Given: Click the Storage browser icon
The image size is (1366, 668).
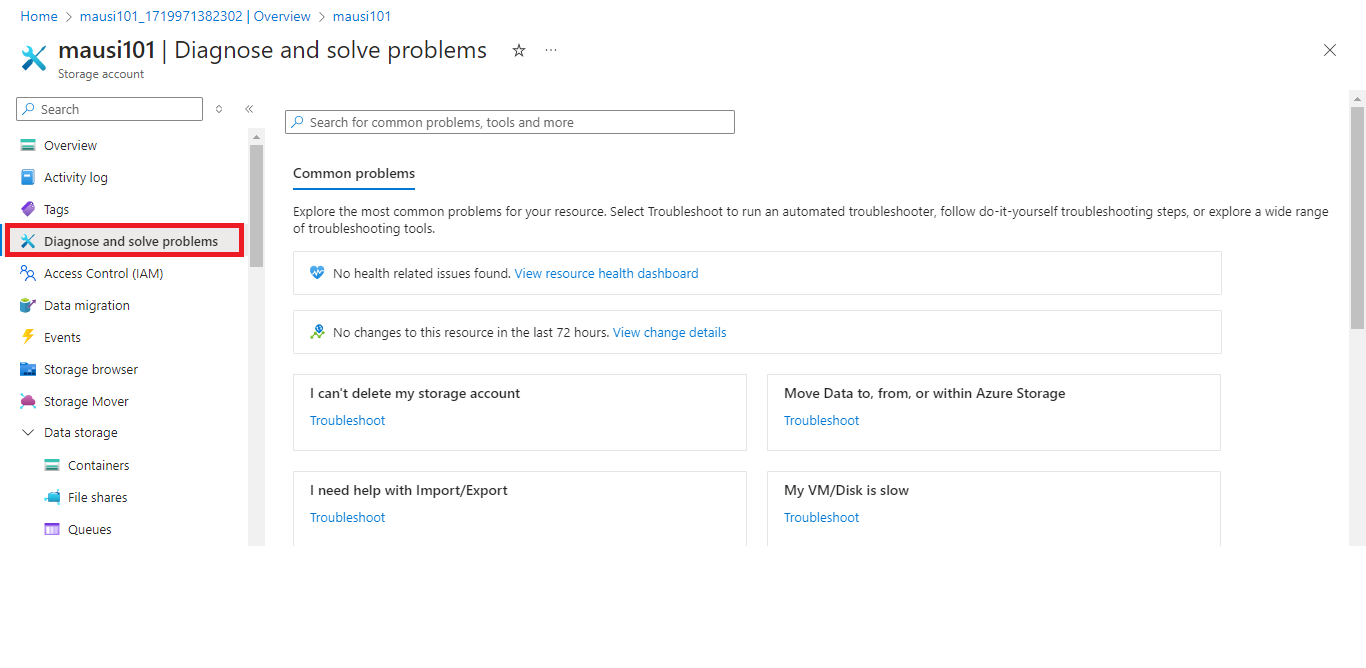Looking at the screenshot, I should click(x=28, y=369).
